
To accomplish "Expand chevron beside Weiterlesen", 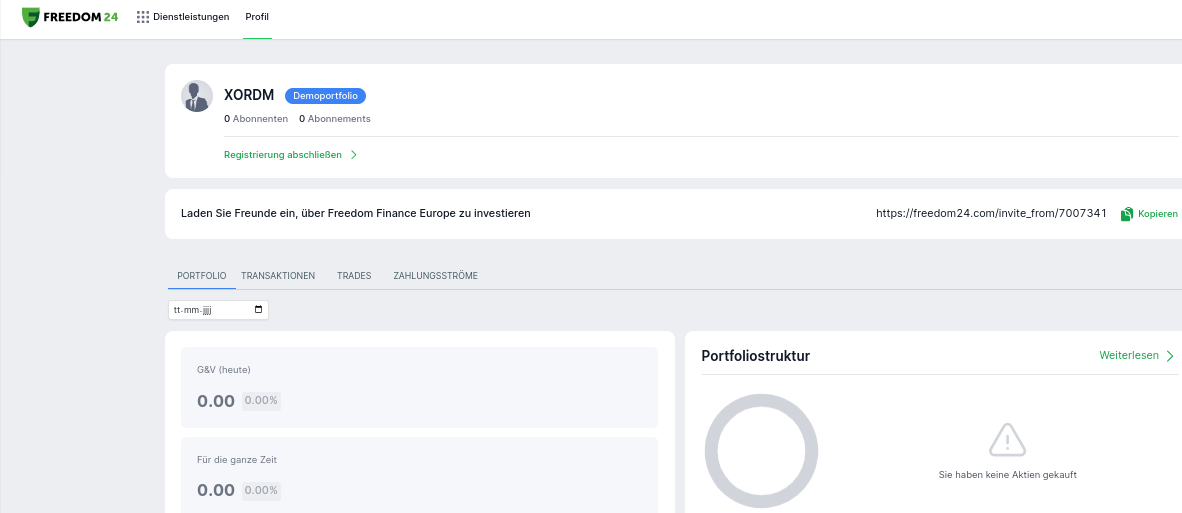I will point(1170,356).
